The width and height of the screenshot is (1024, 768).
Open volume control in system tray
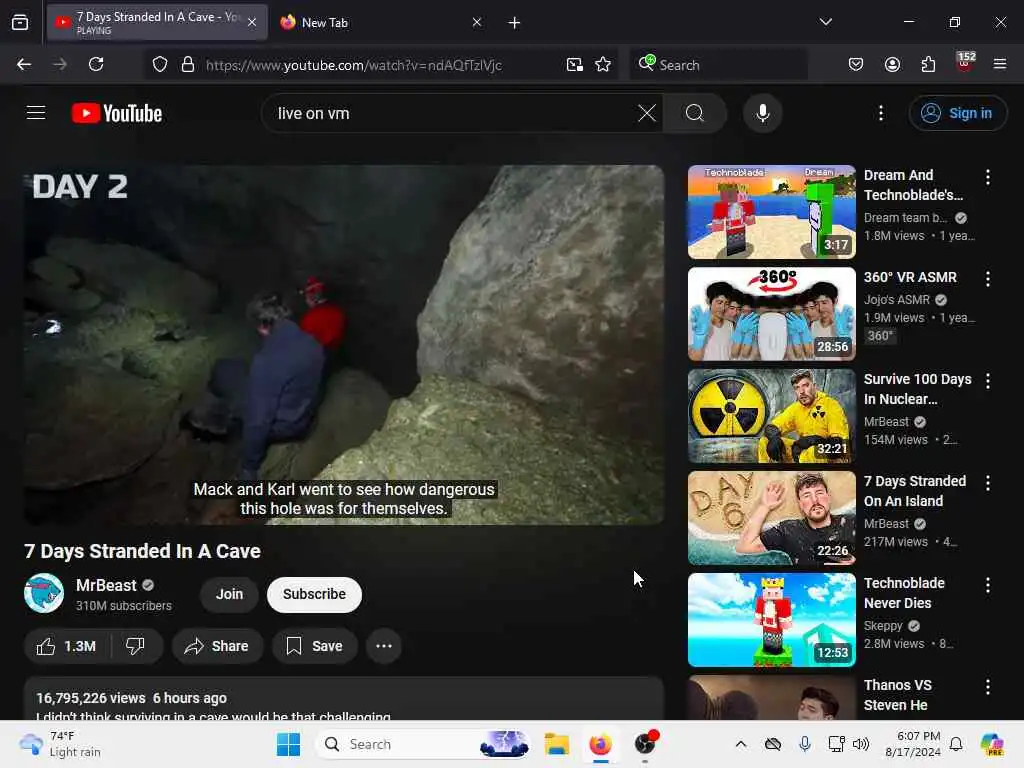861,744
